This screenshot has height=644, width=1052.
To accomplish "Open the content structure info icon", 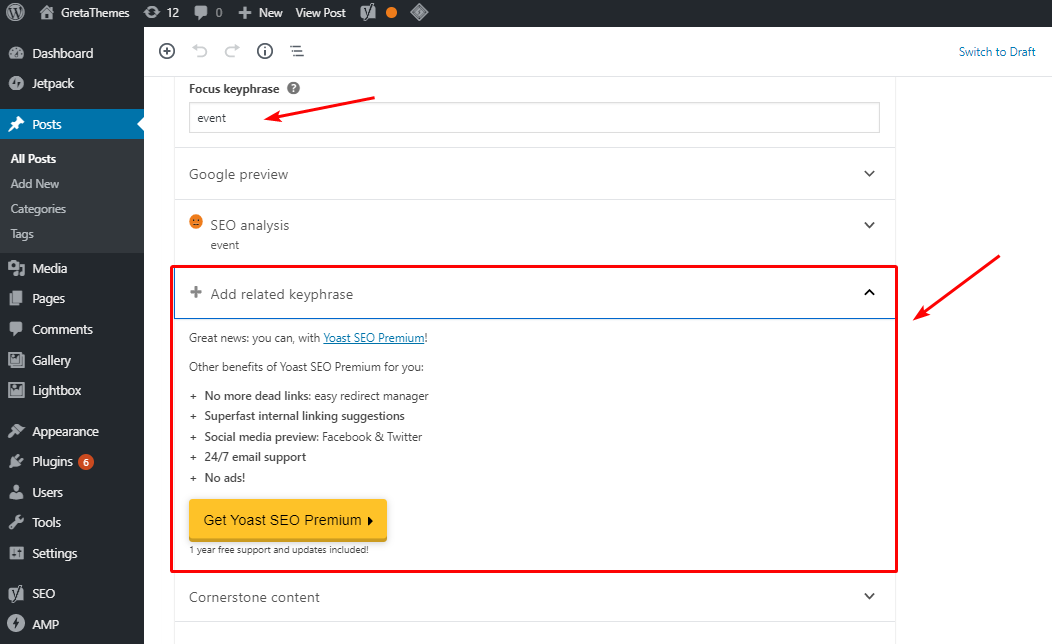I will coord(265,51).
